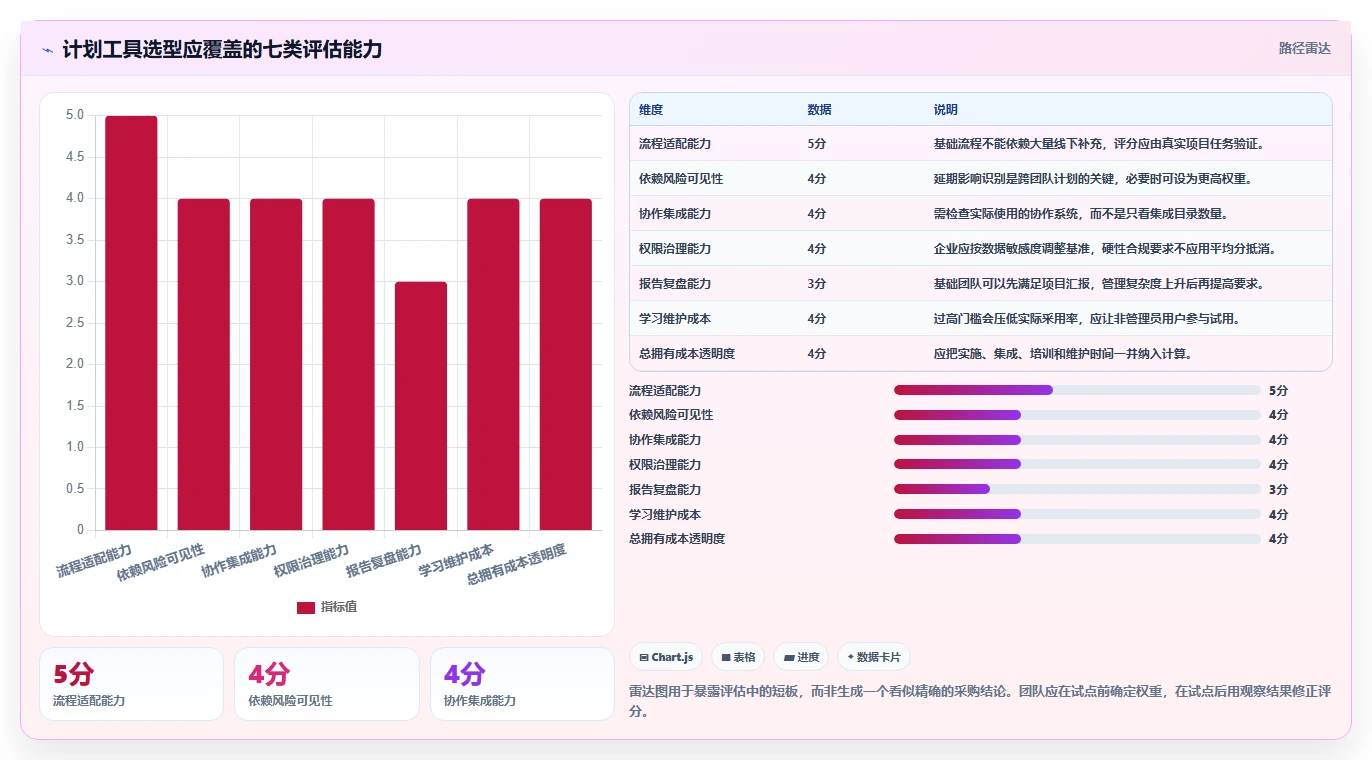Click the 总拥有成本透明度 x-axis label
The image size is (1372, 760).
(517, 565)
